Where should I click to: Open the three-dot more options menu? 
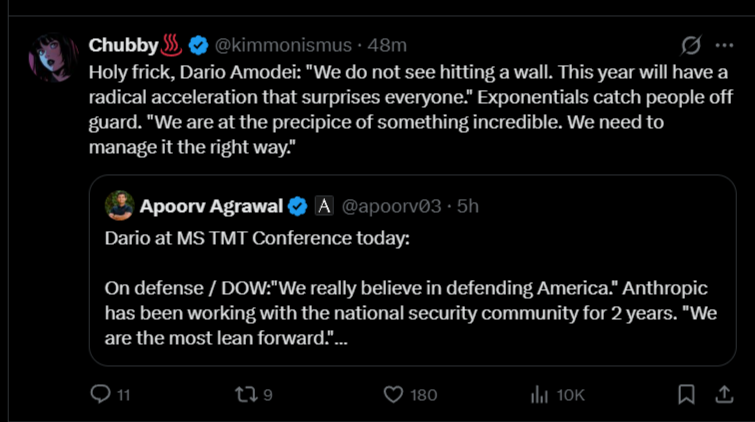pos(724,46)
